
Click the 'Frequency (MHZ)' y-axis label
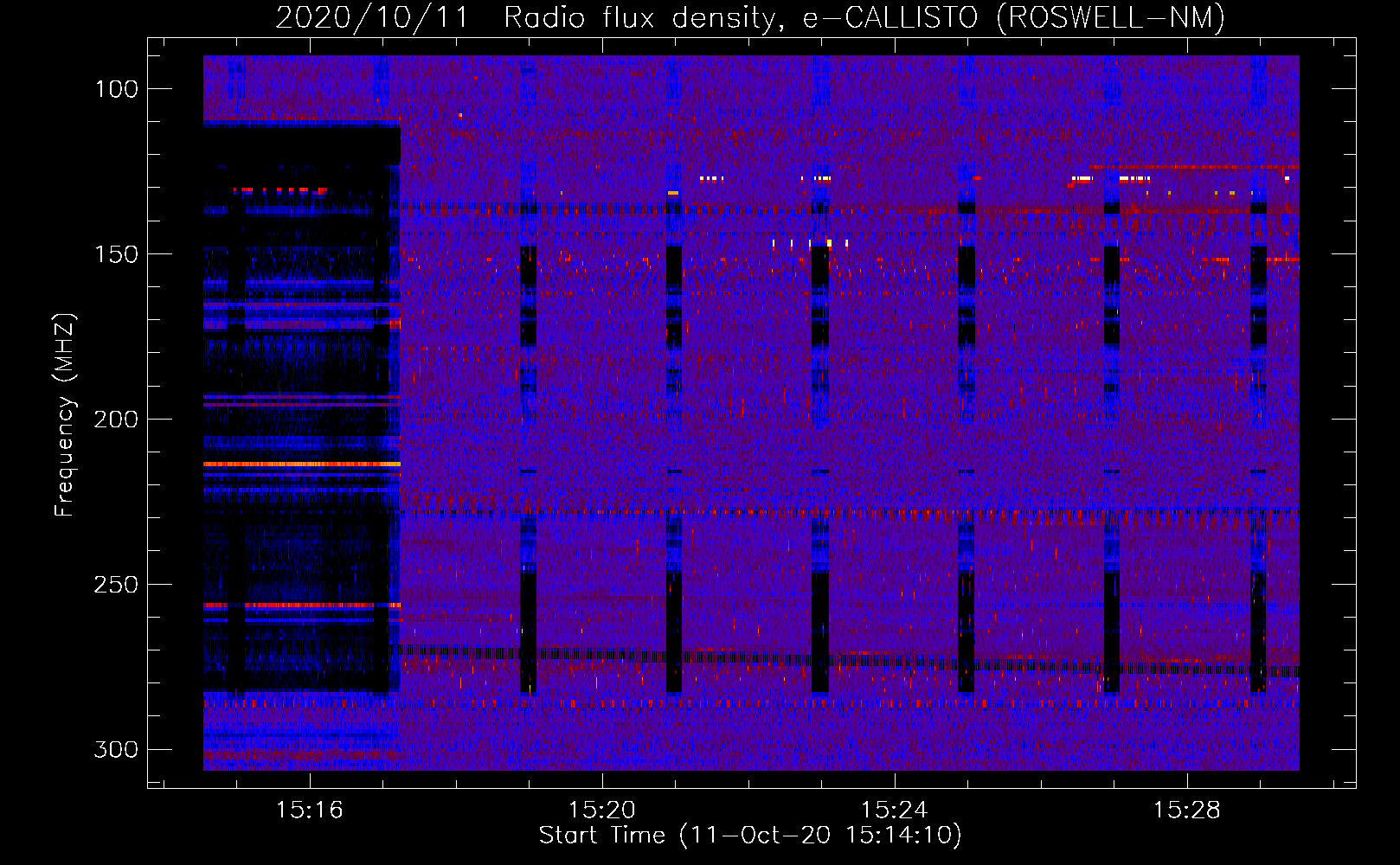click(65, 414)
